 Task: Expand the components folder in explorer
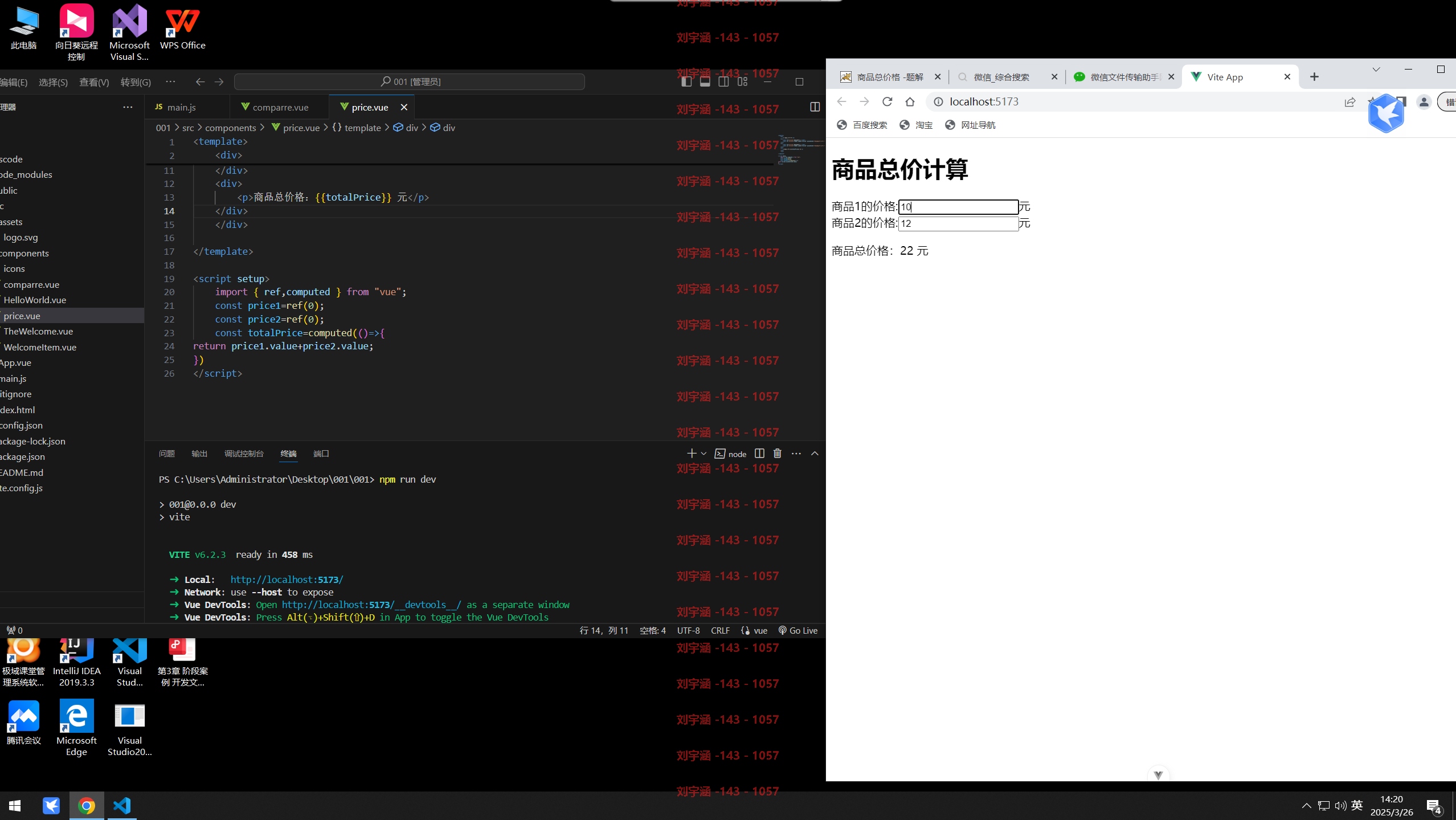tap(72, 253)
